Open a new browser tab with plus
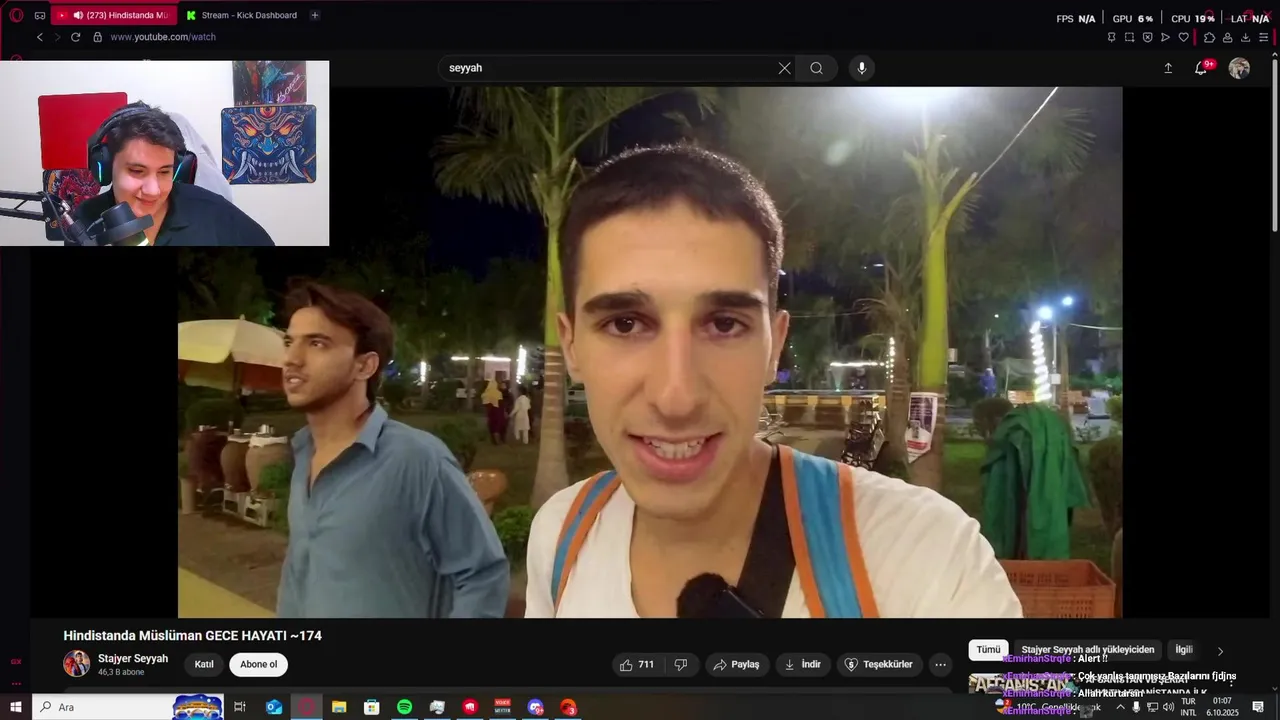Screen dimensions: 1280x720 315,15
